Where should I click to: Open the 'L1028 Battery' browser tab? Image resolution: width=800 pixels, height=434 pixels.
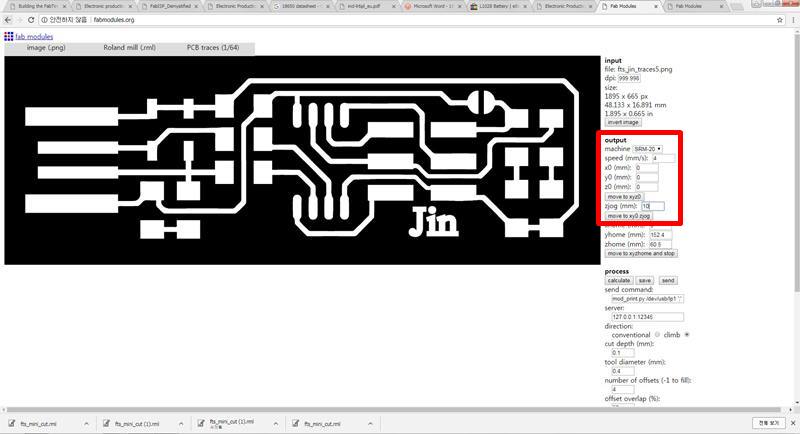pyautogui.click(x=498, y=6)
